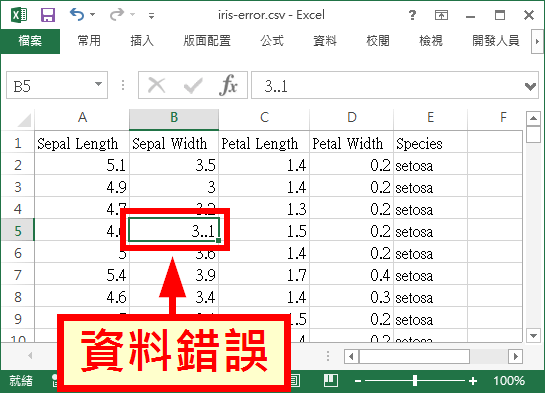Cancel cell entry with the X icon
The image size is (545, 393).
156,85
